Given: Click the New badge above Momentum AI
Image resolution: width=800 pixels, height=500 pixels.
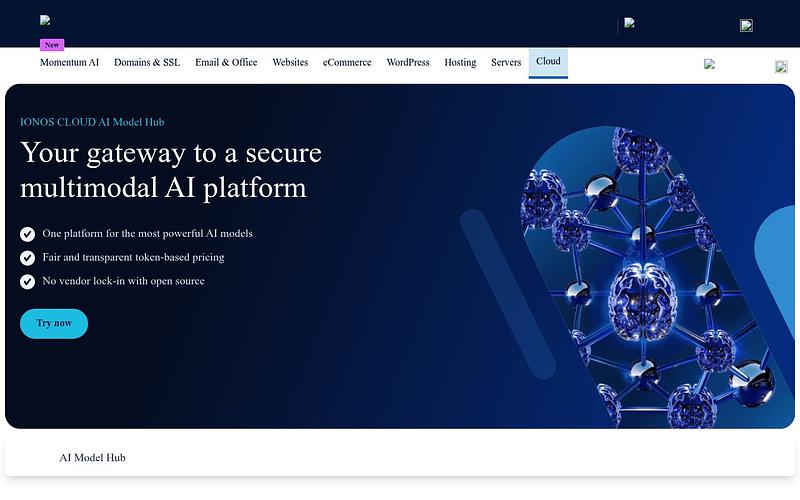Looking at the screenshot, I should click(x=52, y=45).
